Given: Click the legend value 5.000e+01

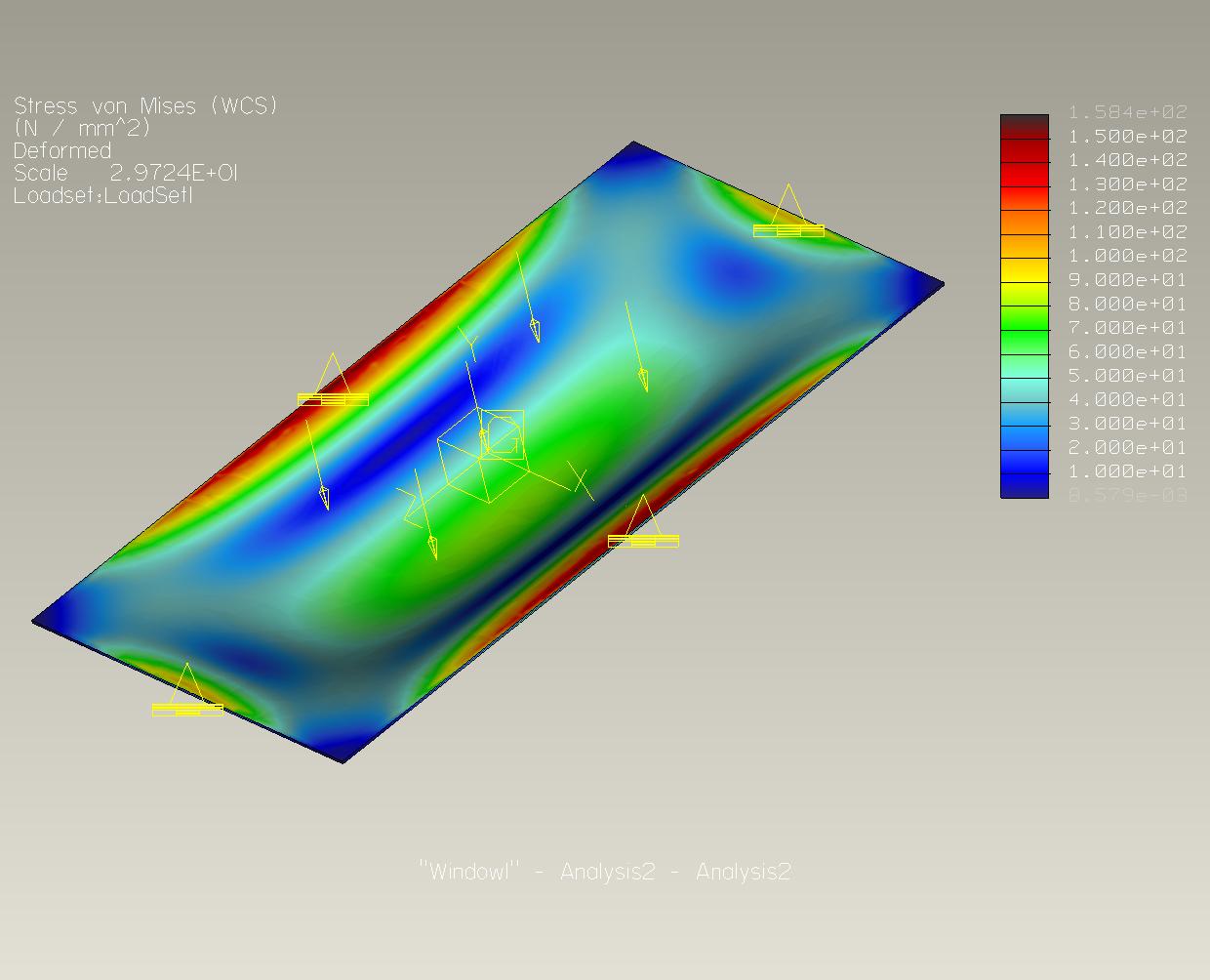Looking at the screenshot, I should coord(1128,375).
